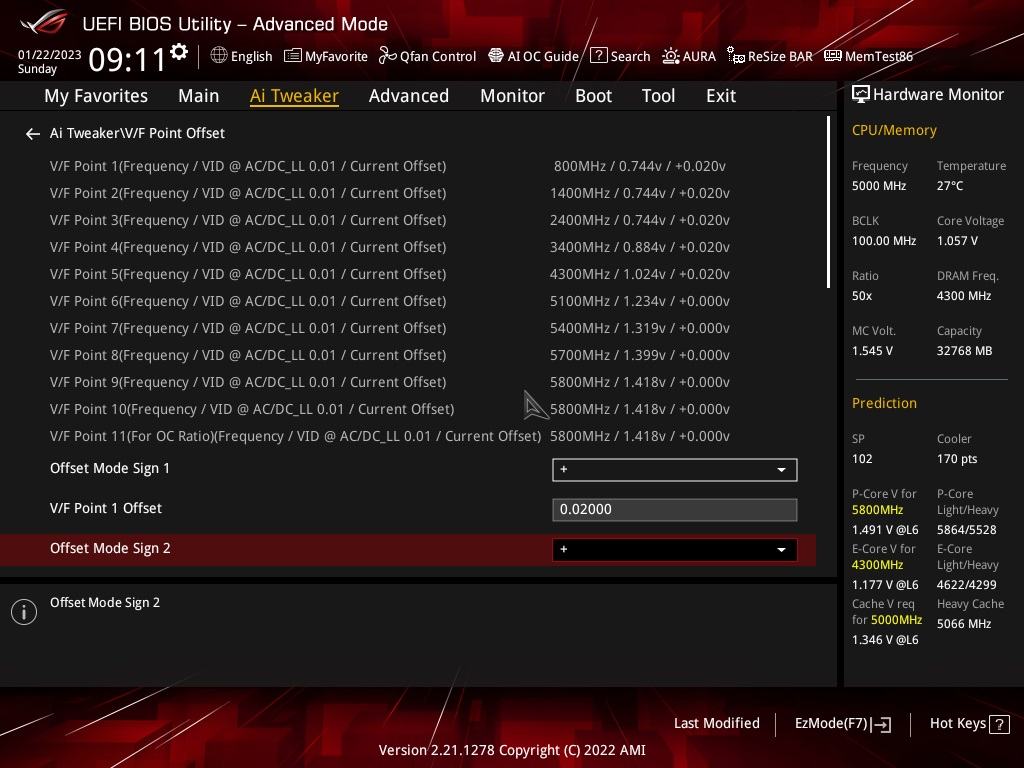Click the vertical scrollbar of settings list
Screen dimensions: 1024x768
point(828,202)
